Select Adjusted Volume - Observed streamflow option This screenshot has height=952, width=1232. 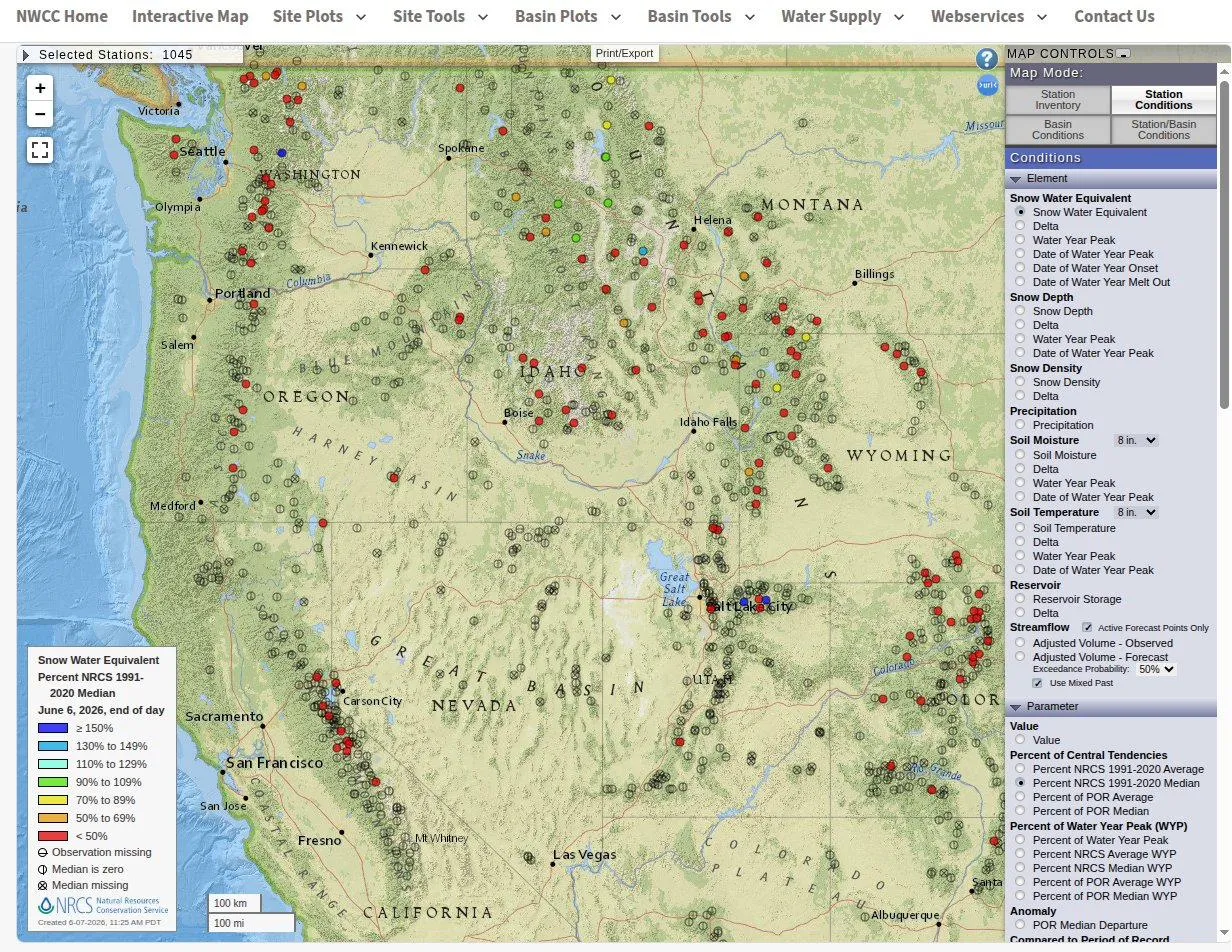coord(1020,643)
